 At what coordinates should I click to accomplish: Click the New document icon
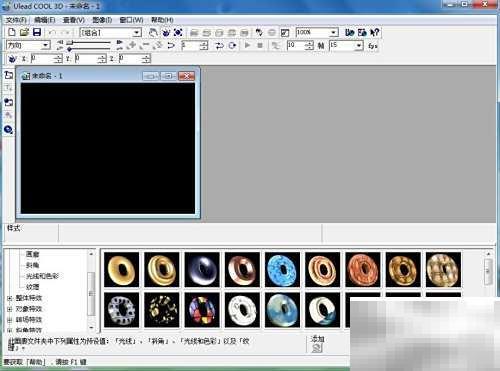tap(12, 32)
